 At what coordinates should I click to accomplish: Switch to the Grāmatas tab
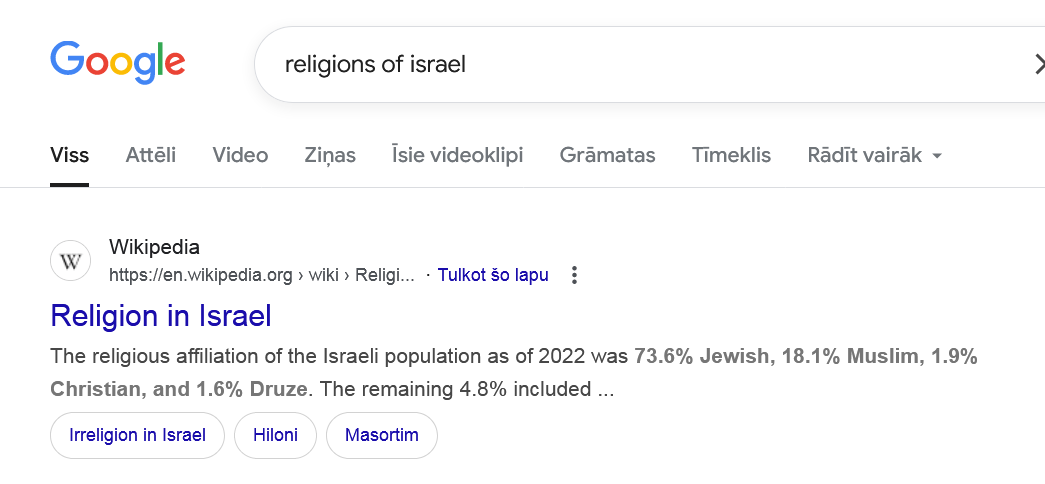(608, 155)
